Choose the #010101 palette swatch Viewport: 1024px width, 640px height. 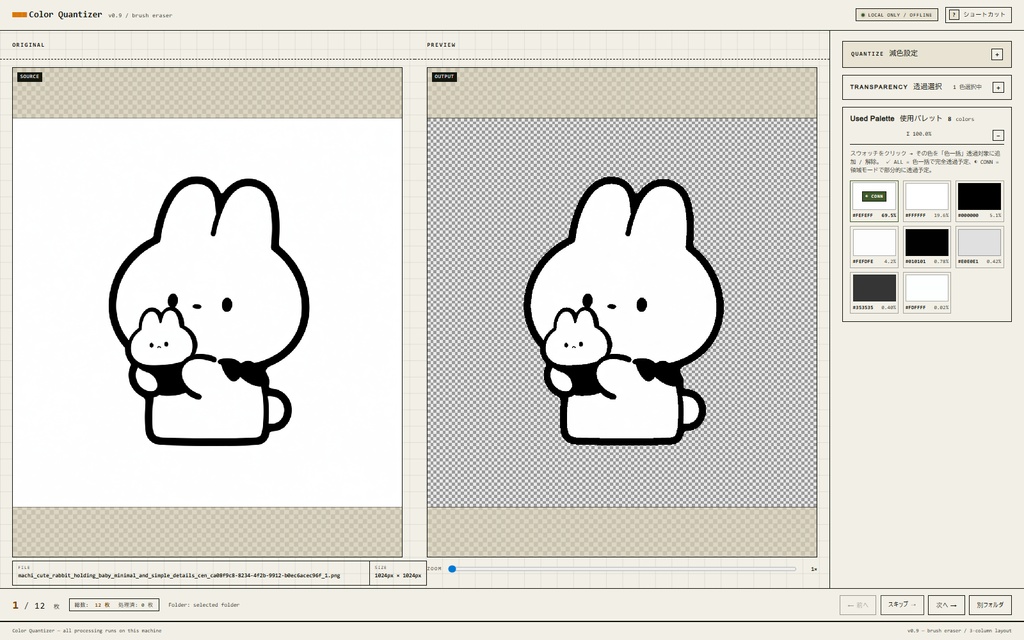tap(926, 243)
